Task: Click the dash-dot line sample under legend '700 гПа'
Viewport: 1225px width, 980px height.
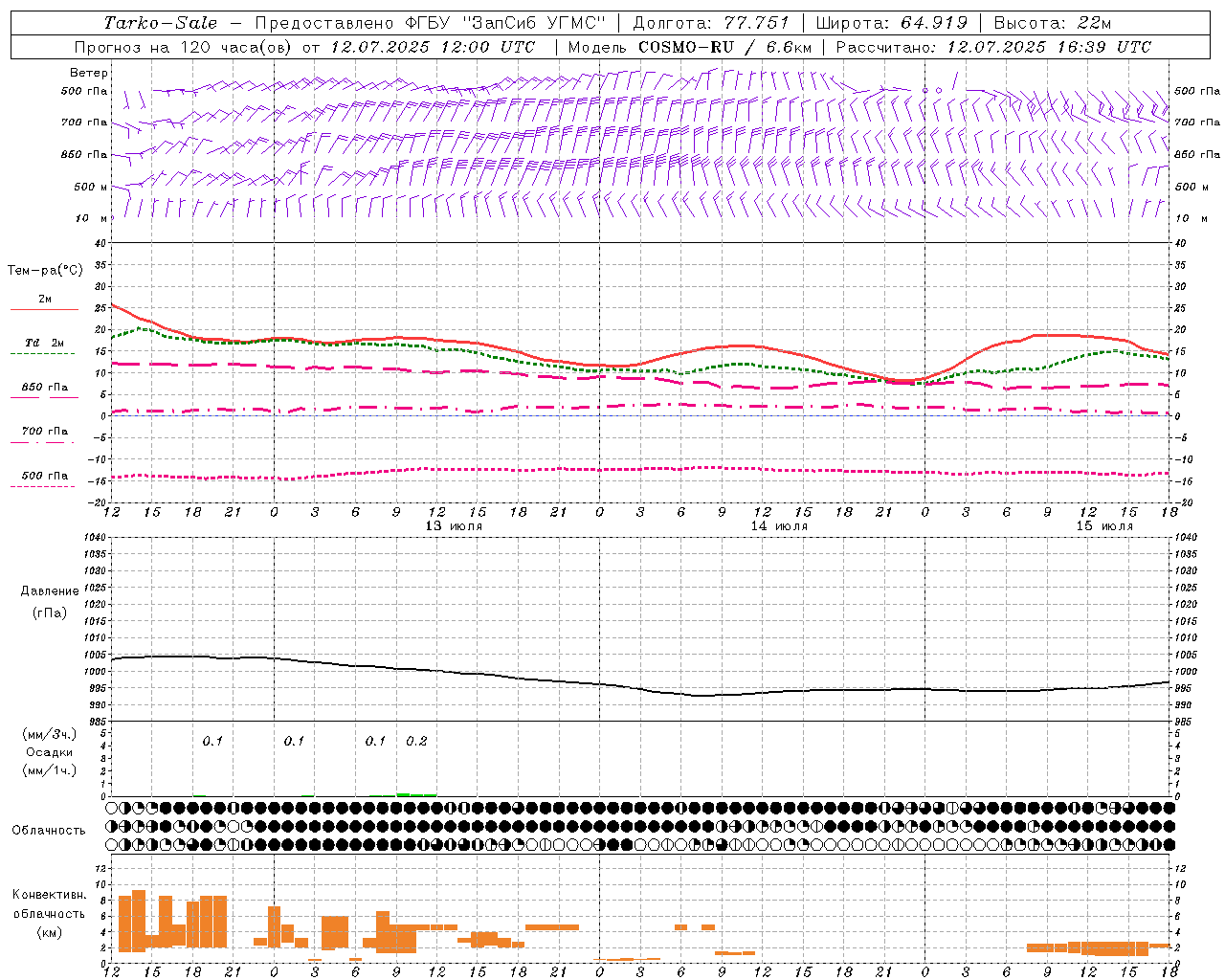Action: point(42,442)
